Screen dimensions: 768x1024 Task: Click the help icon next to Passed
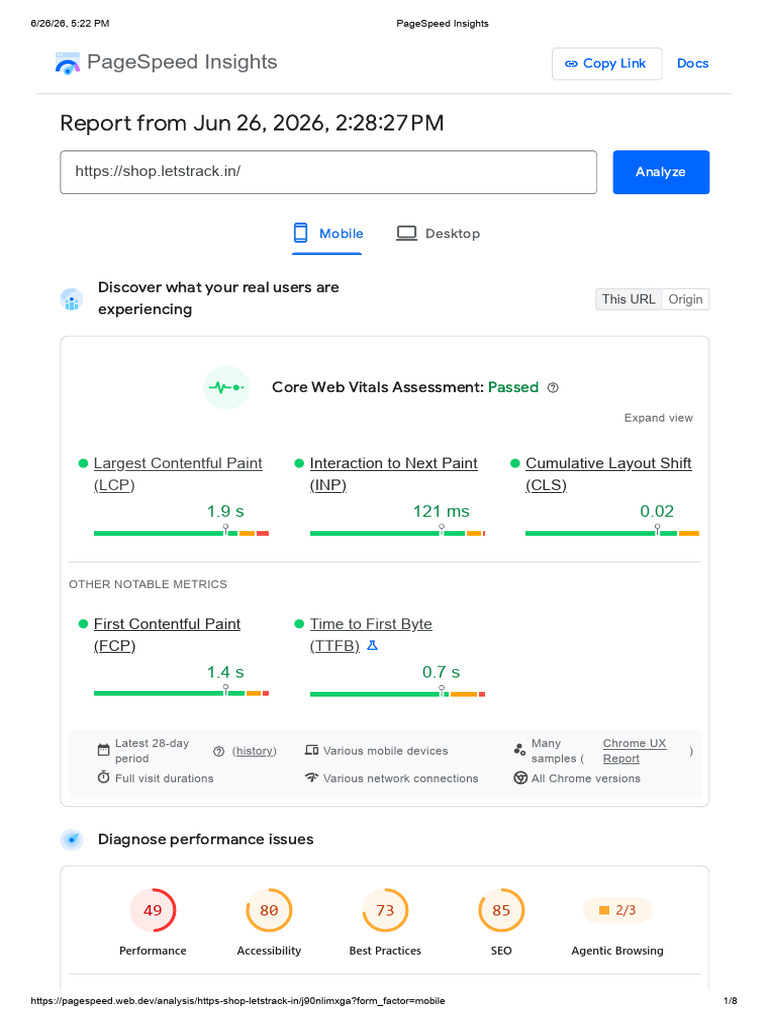coord(553,387)
